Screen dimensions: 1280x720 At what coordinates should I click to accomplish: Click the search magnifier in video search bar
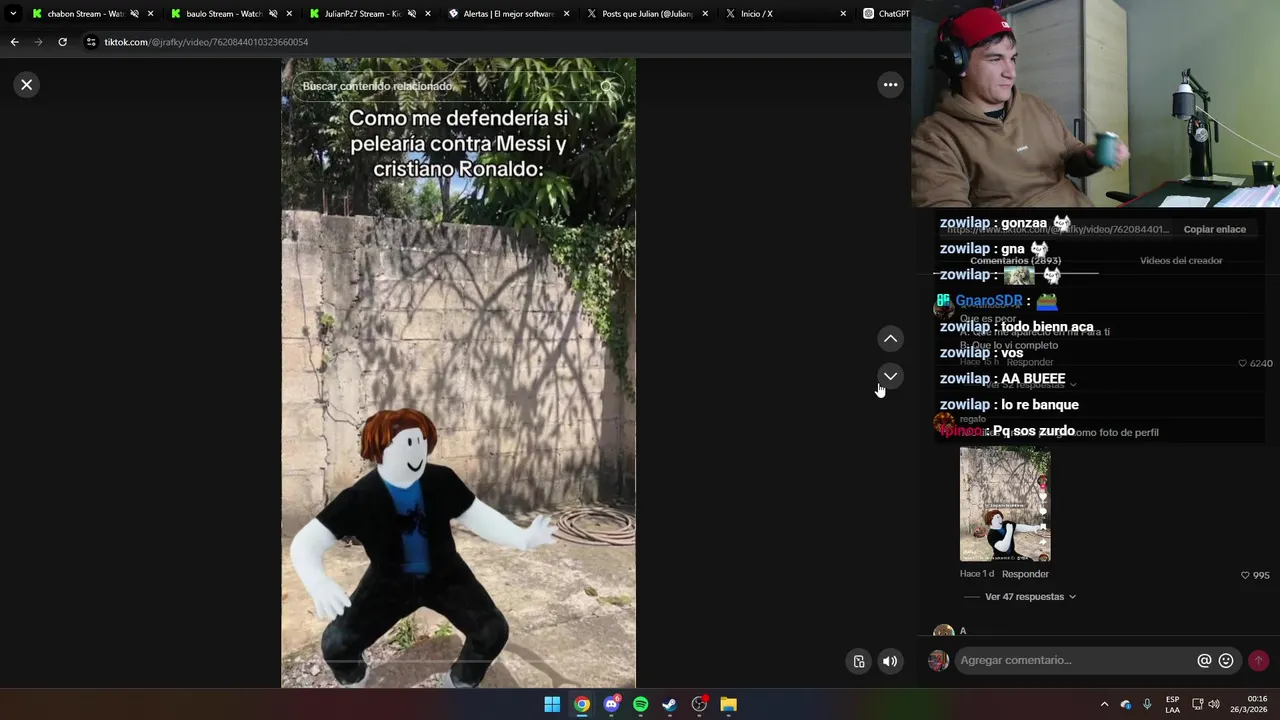607,87
